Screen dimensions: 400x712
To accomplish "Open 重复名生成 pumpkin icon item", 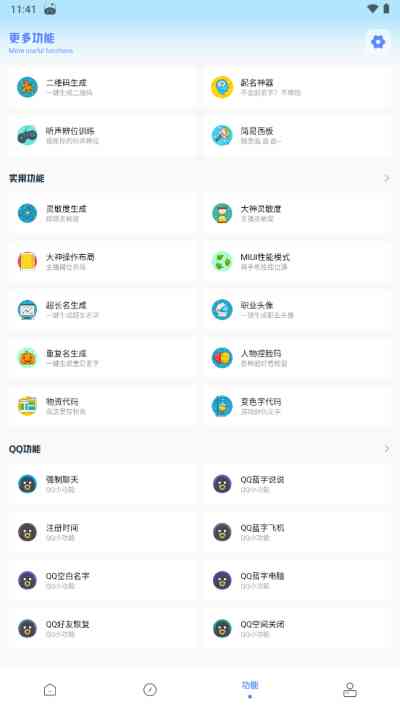I will click(102, 357).
